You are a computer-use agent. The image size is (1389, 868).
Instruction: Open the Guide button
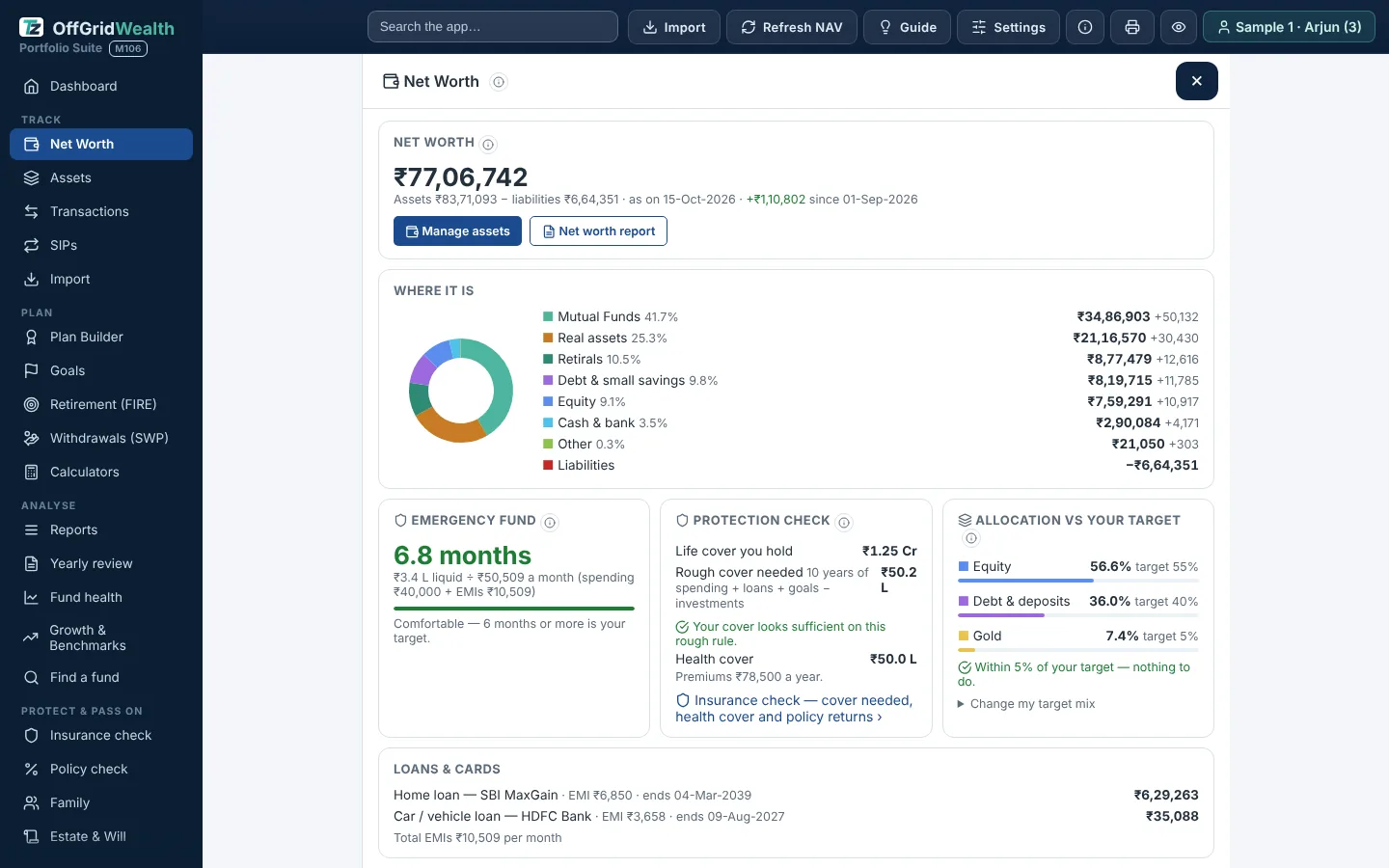pyautogui.click(x=907, y=27)
